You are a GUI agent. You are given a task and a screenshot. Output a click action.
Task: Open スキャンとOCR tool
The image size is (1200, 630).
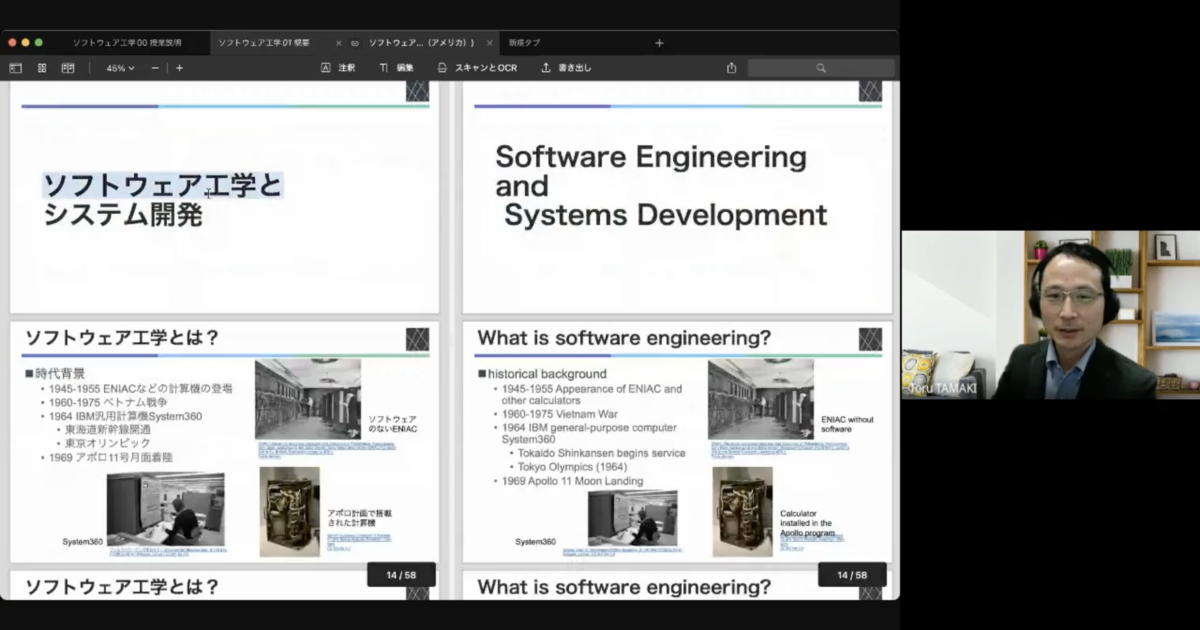click(477, 68)
